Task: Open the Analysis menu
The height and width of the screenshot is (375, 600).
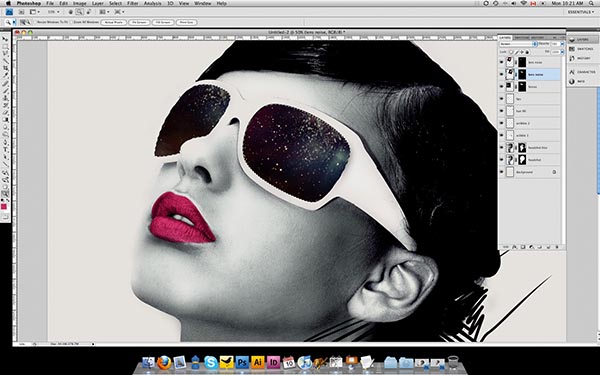Action: 152,3
